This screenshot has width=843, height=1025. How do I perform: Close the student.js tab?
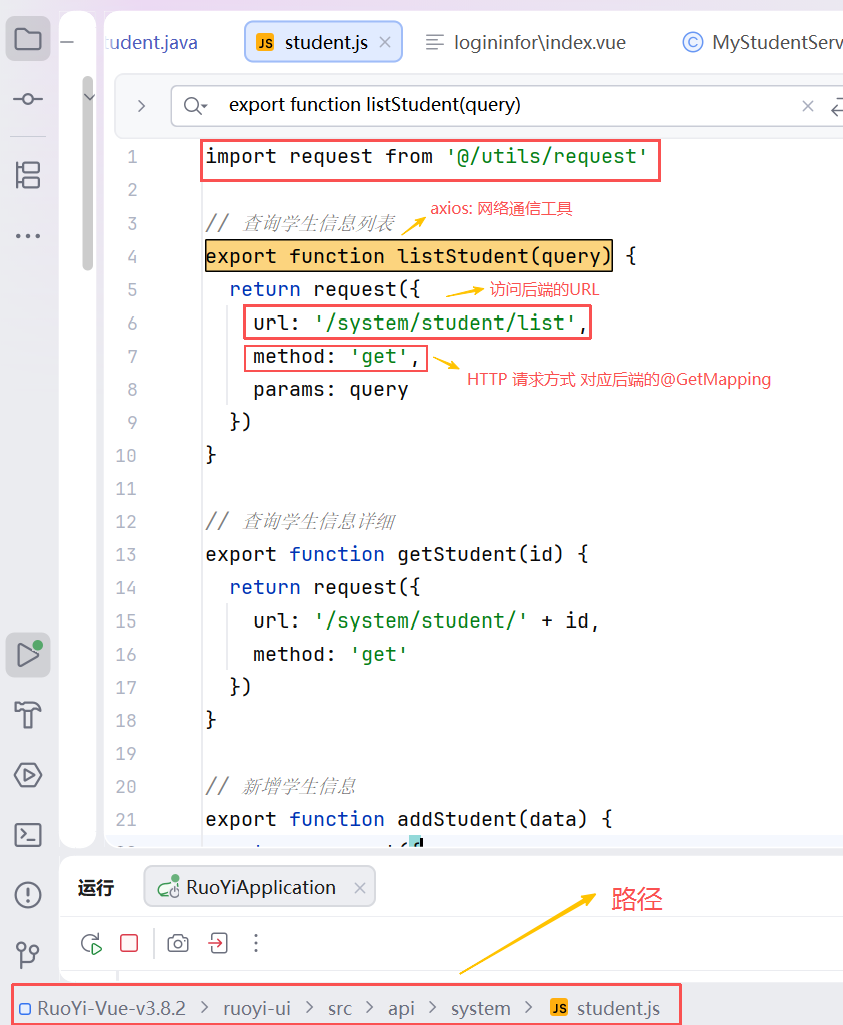385,42
